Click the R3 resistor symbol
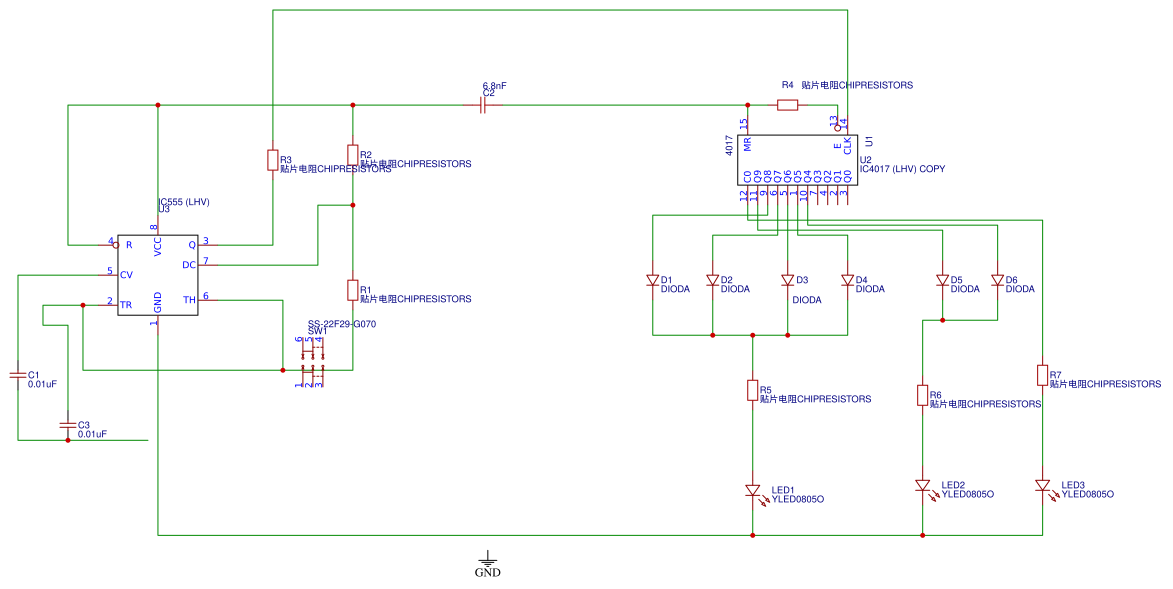 point(272,160)
